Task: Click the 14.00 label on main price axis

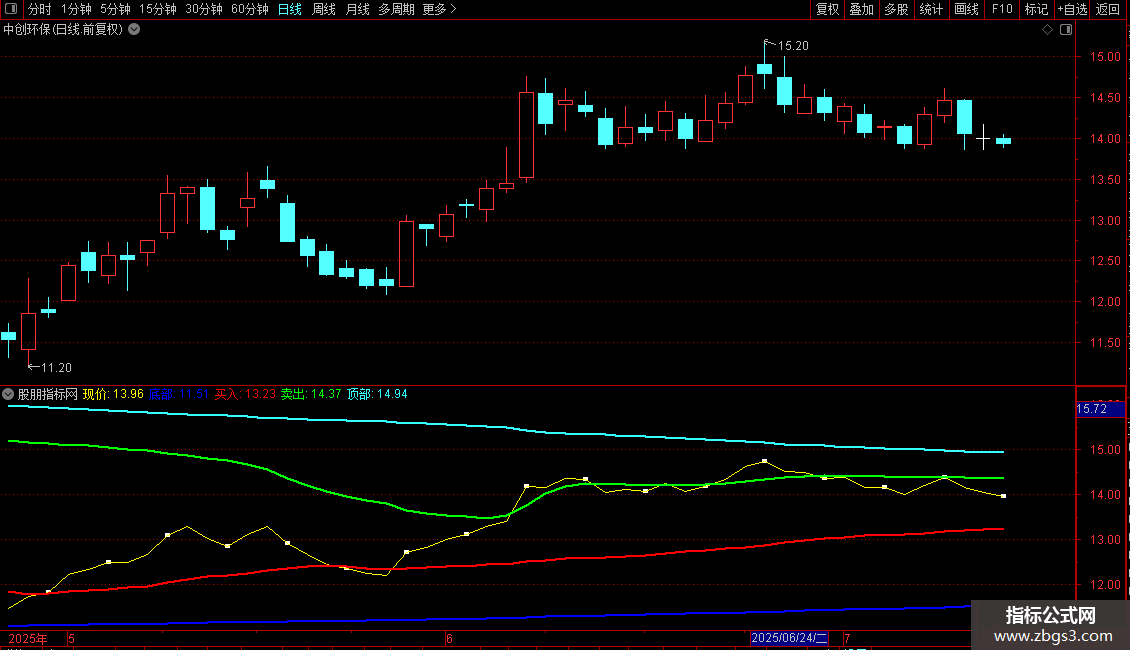Action: tap(1105, 139)
